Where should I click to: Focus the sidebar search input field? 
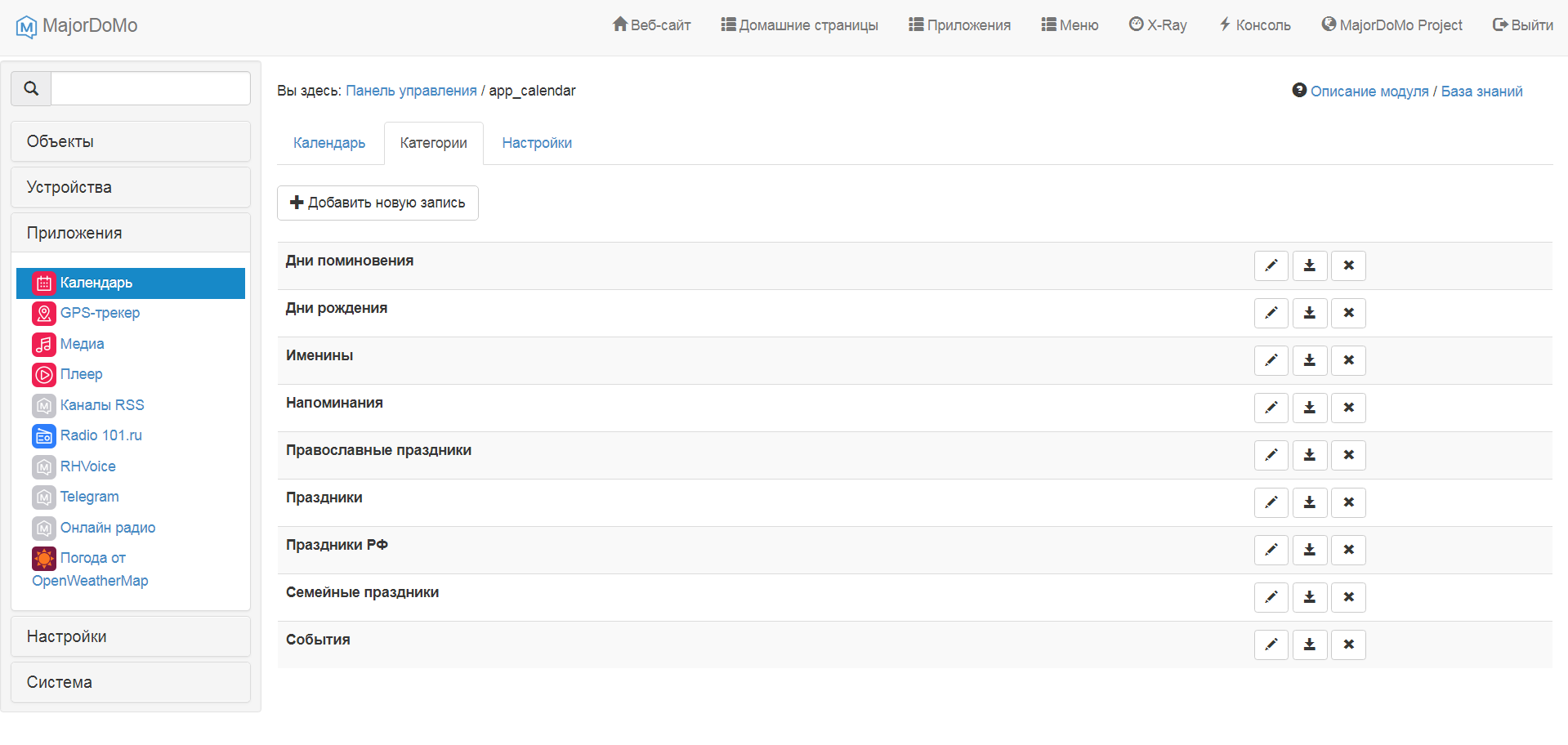tap(150, 88)
